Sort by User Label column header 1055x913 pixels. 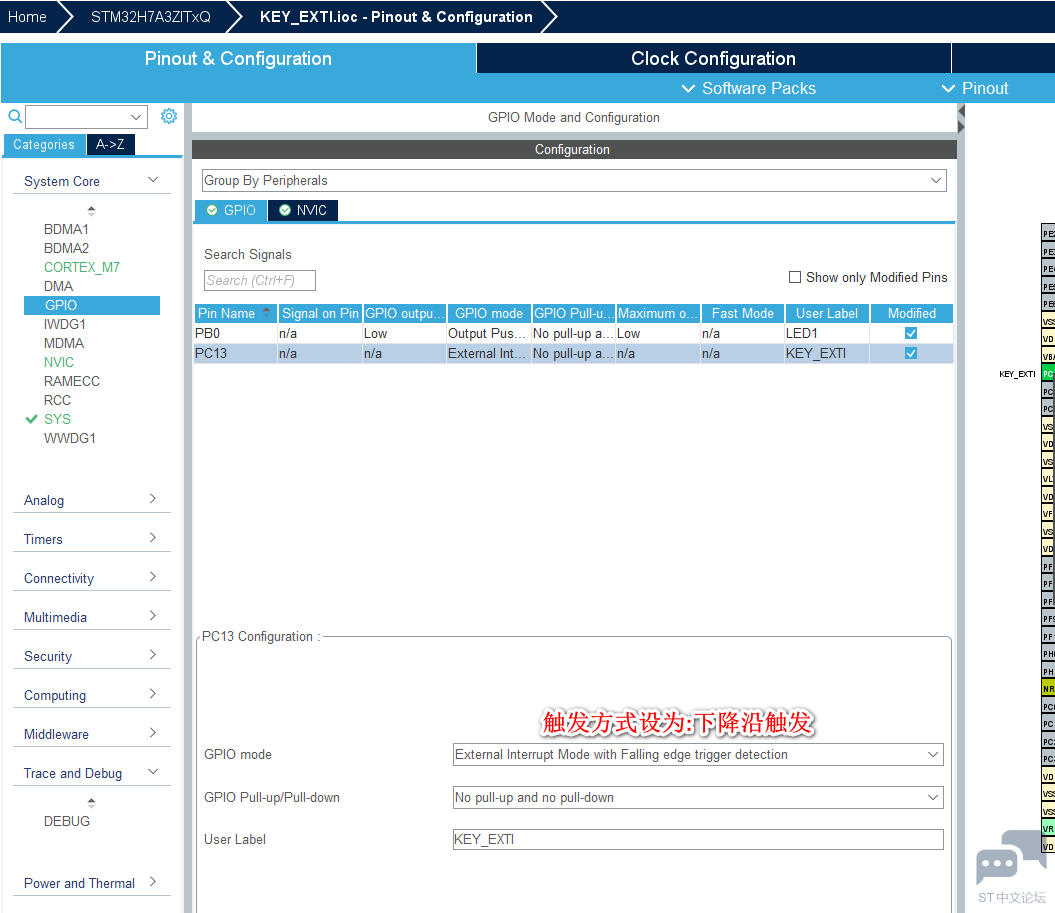tap(827, 314)
